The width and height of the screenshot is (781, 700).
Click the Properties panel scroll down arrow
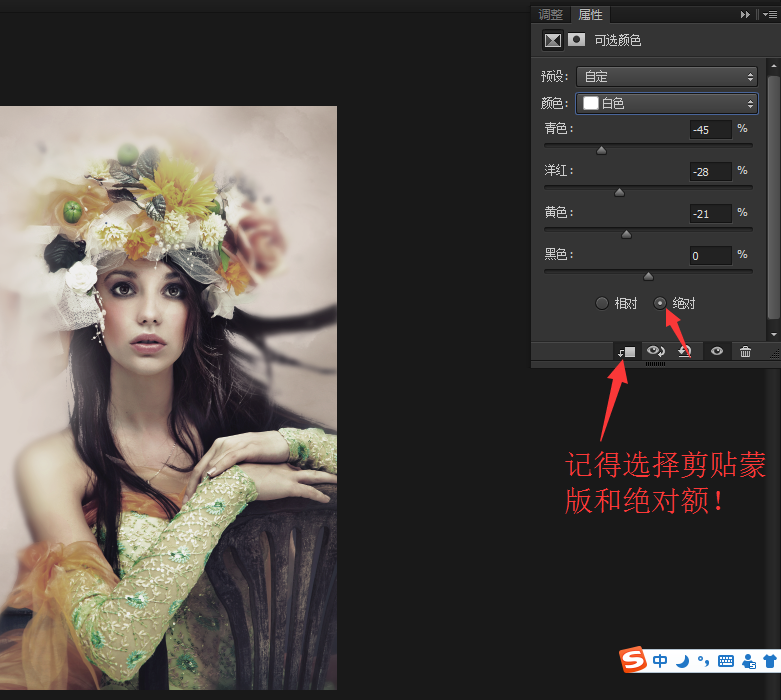pos(773,334)
